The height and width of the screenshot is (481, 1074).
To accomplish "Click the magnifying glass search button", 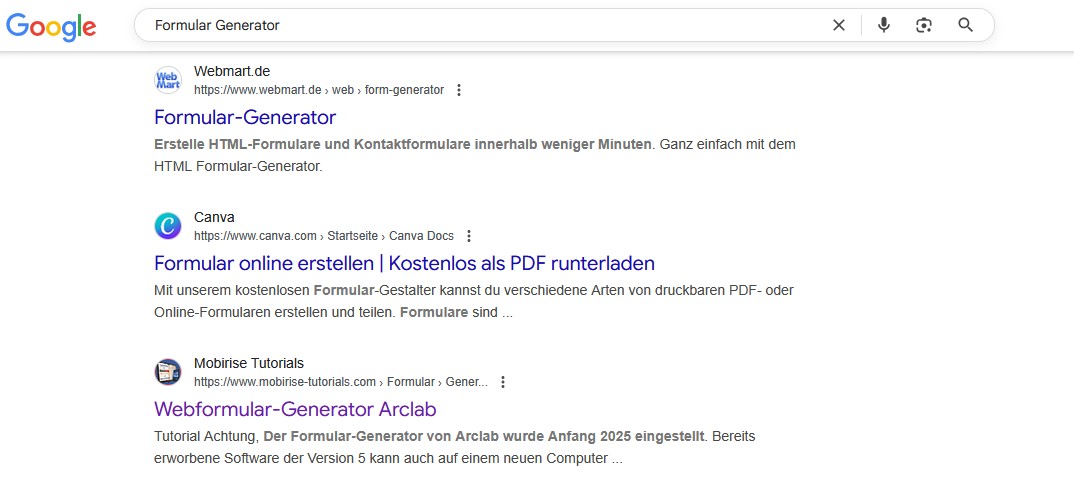I will point(965,25).
